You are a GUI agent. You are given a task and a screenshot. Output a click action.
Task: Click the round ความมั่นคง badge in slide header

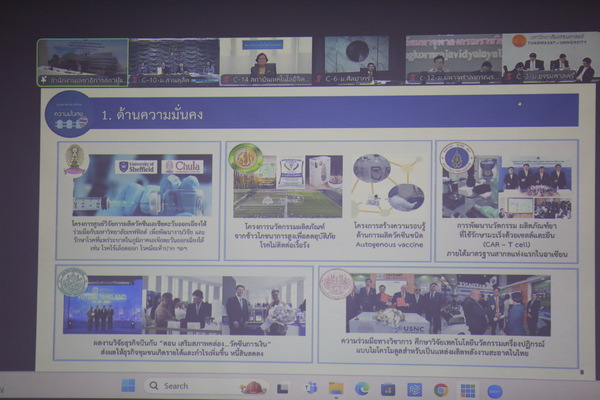tap(69, 114)
